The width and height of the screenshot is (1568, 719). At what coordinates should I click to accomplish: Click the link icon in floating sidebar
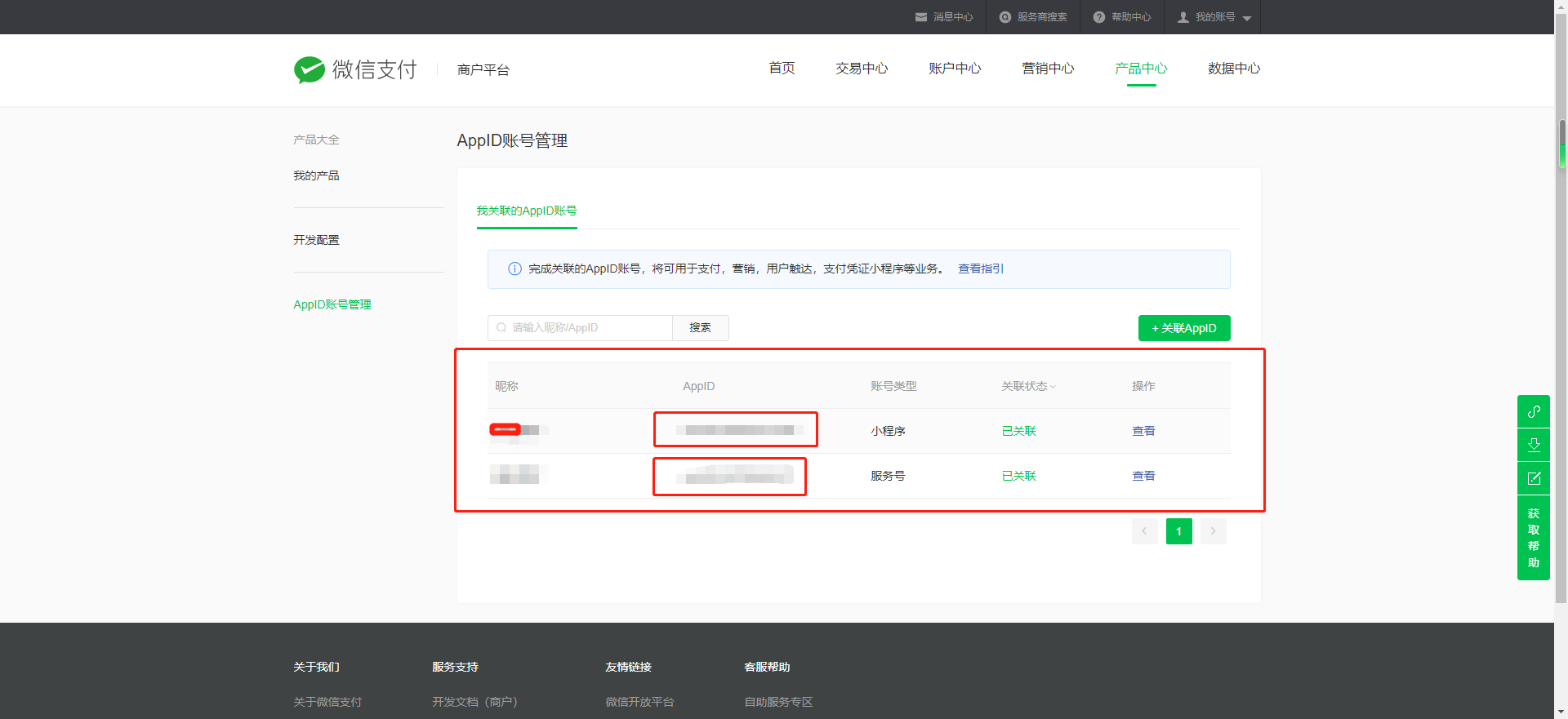click(x=1534, y=411)
